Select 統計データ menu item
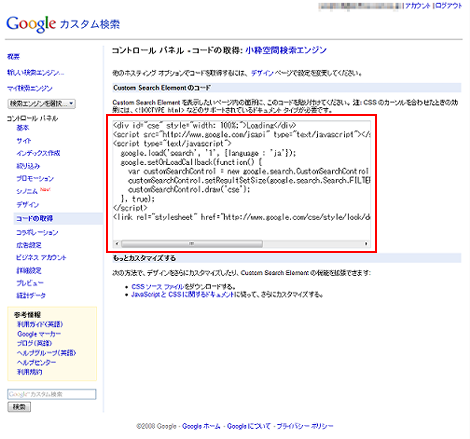This screenshot has height=439, width=470. (31, 295)
